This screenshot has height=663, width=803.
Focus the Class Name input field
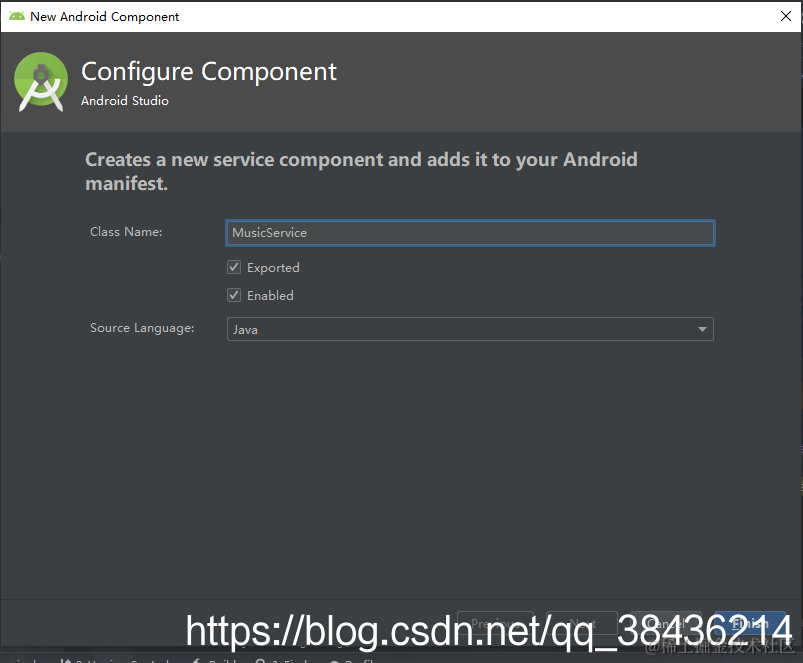coord(470,233)
